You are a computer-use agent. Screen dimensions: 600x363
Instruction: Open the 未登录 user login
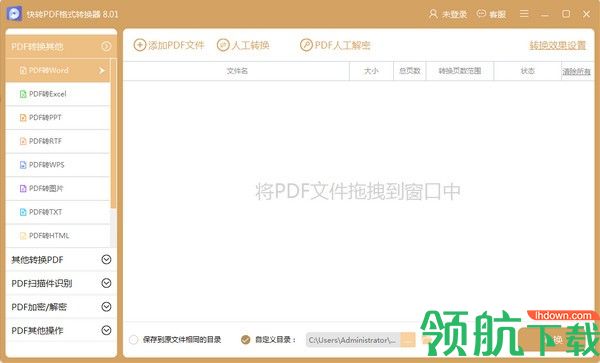(448, 15)
